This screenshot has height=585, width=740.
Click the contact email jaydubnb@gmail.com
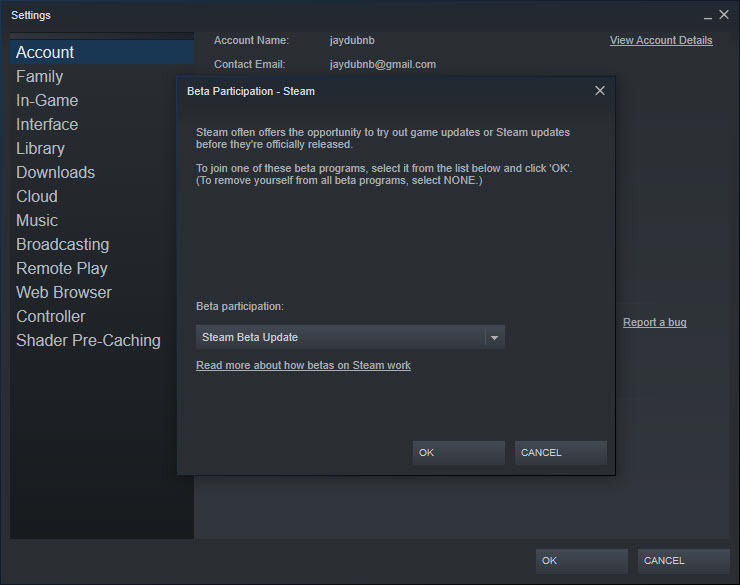click(383, 64)
